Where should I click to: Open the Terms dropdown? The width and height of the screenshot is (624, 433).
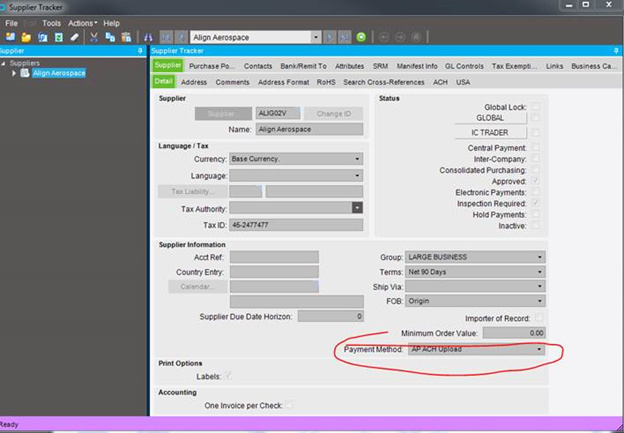click(x=540, y=271)
